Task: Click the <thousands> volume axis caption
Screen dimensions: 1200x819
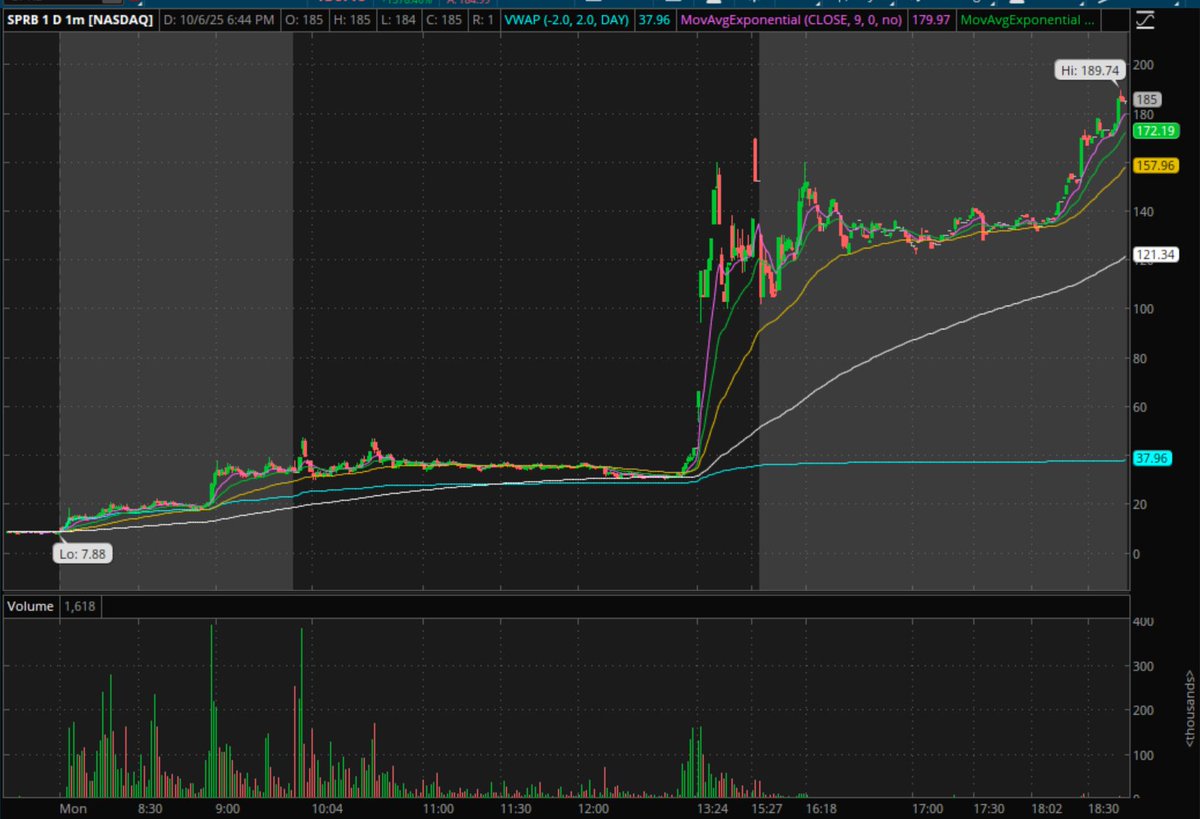Action: (1191, 708)
